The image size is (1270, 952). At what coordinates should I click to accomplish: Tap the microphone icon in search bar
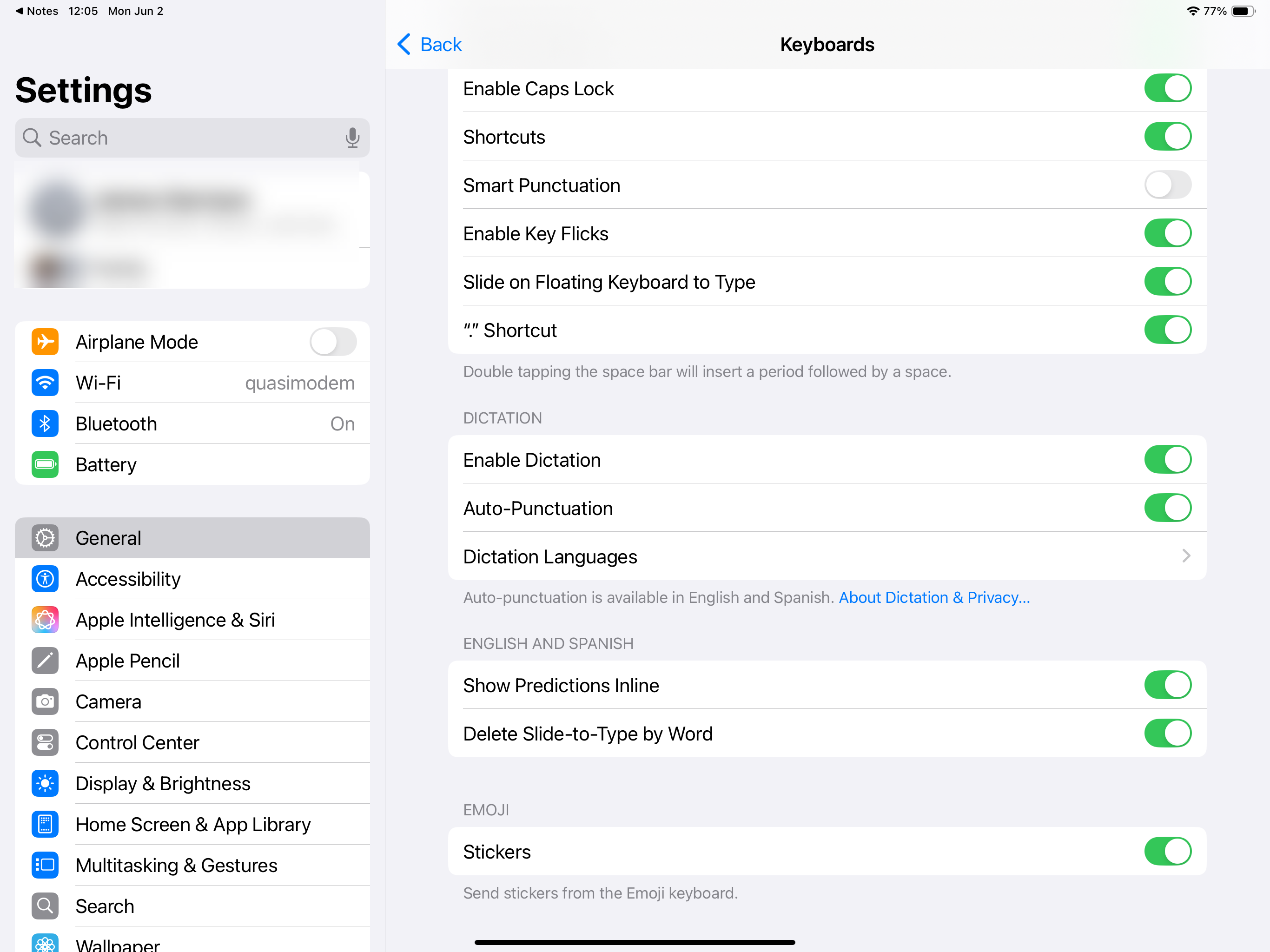(352, 138)
